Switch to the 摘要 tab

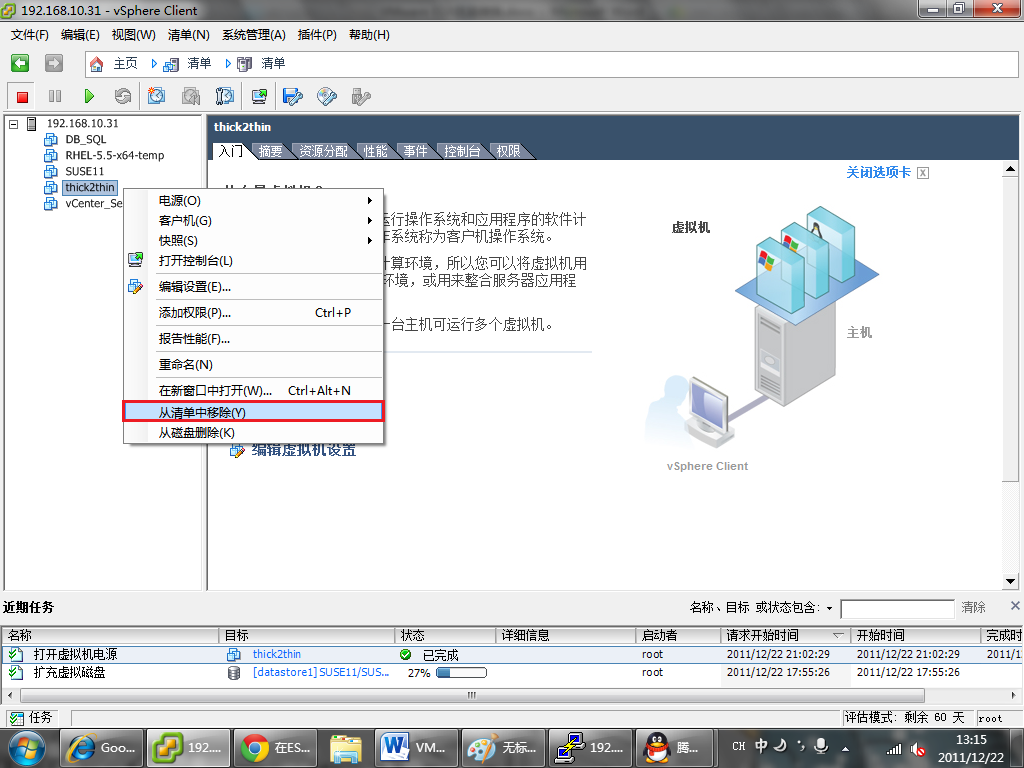[x=270, y=151]
